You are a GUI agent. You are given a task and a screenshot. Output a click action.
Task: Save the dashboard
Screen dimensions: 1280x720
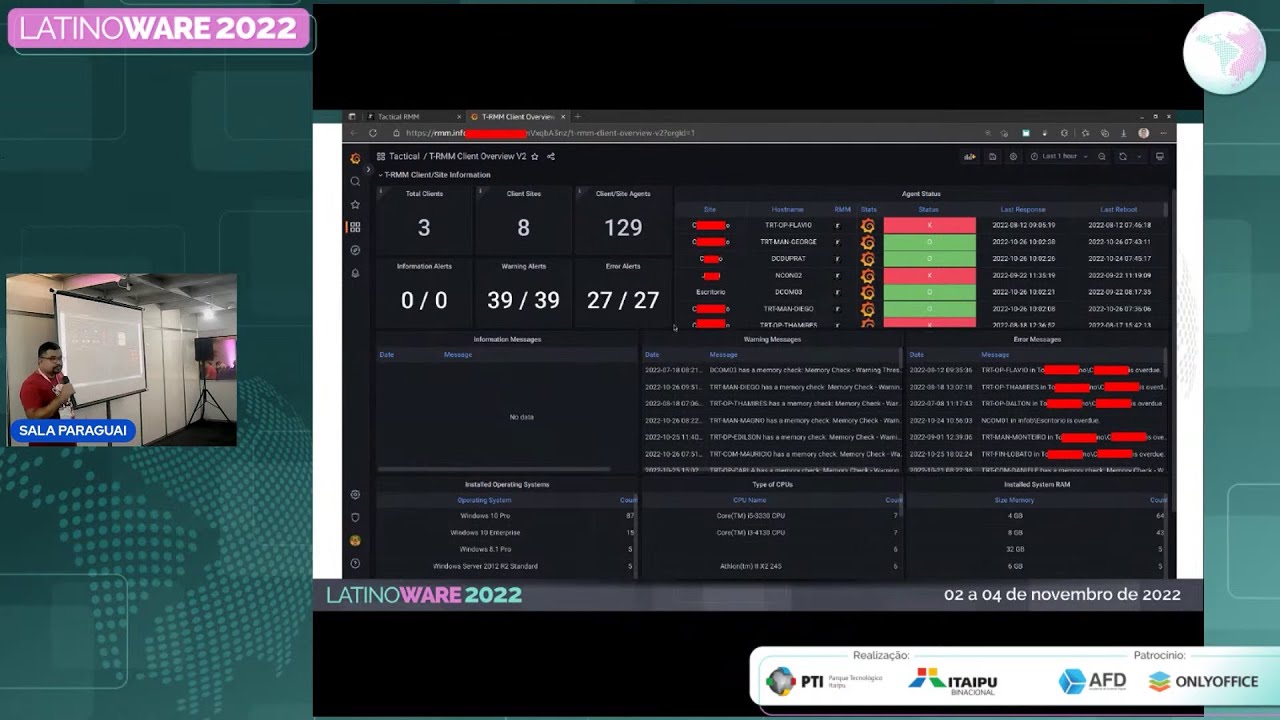[992, 156]
